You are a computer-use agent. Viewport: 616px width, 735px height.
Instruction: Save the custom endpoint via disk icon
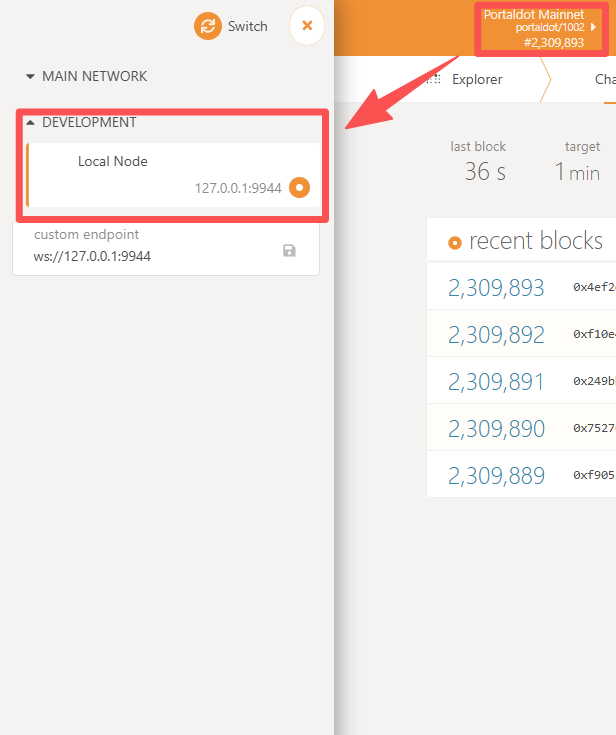pyautogui.click(x=289, y=251)
